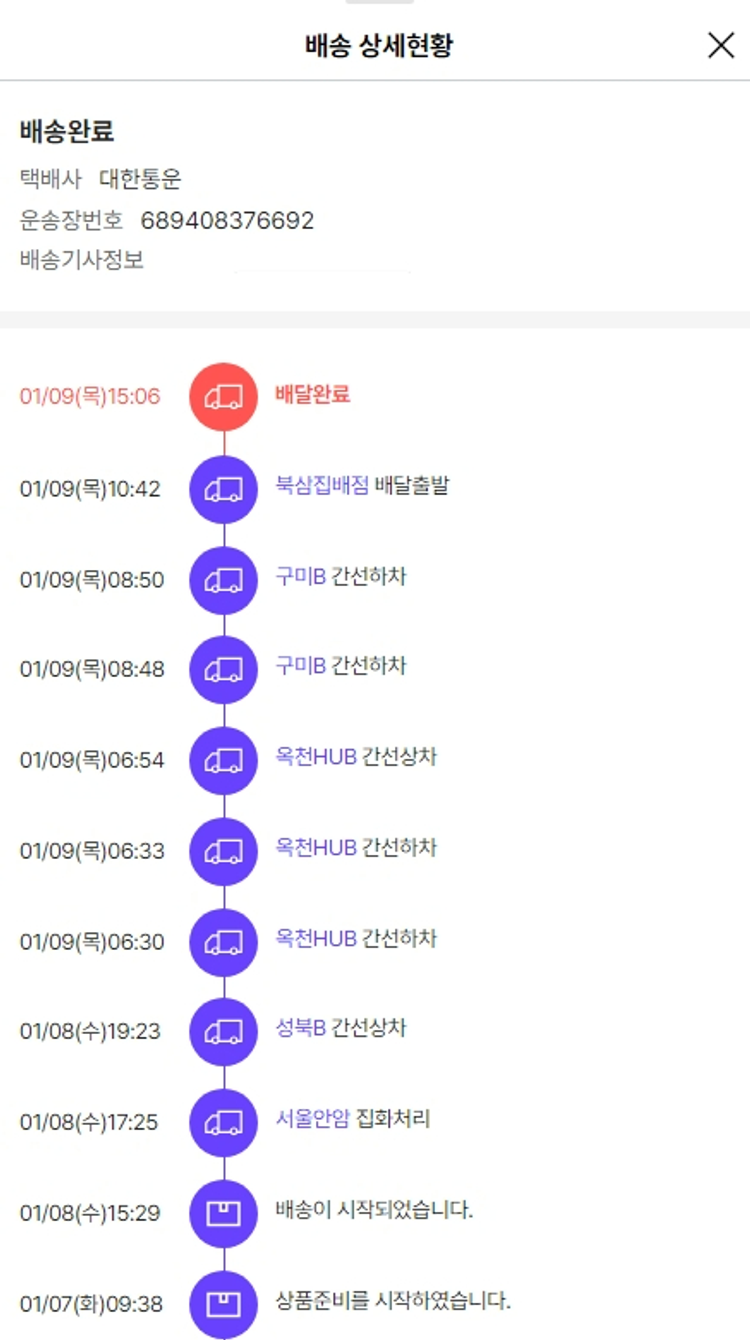Open the 북삼집배점 location link
The image size is (750, 1340).
tap(322, 486)
